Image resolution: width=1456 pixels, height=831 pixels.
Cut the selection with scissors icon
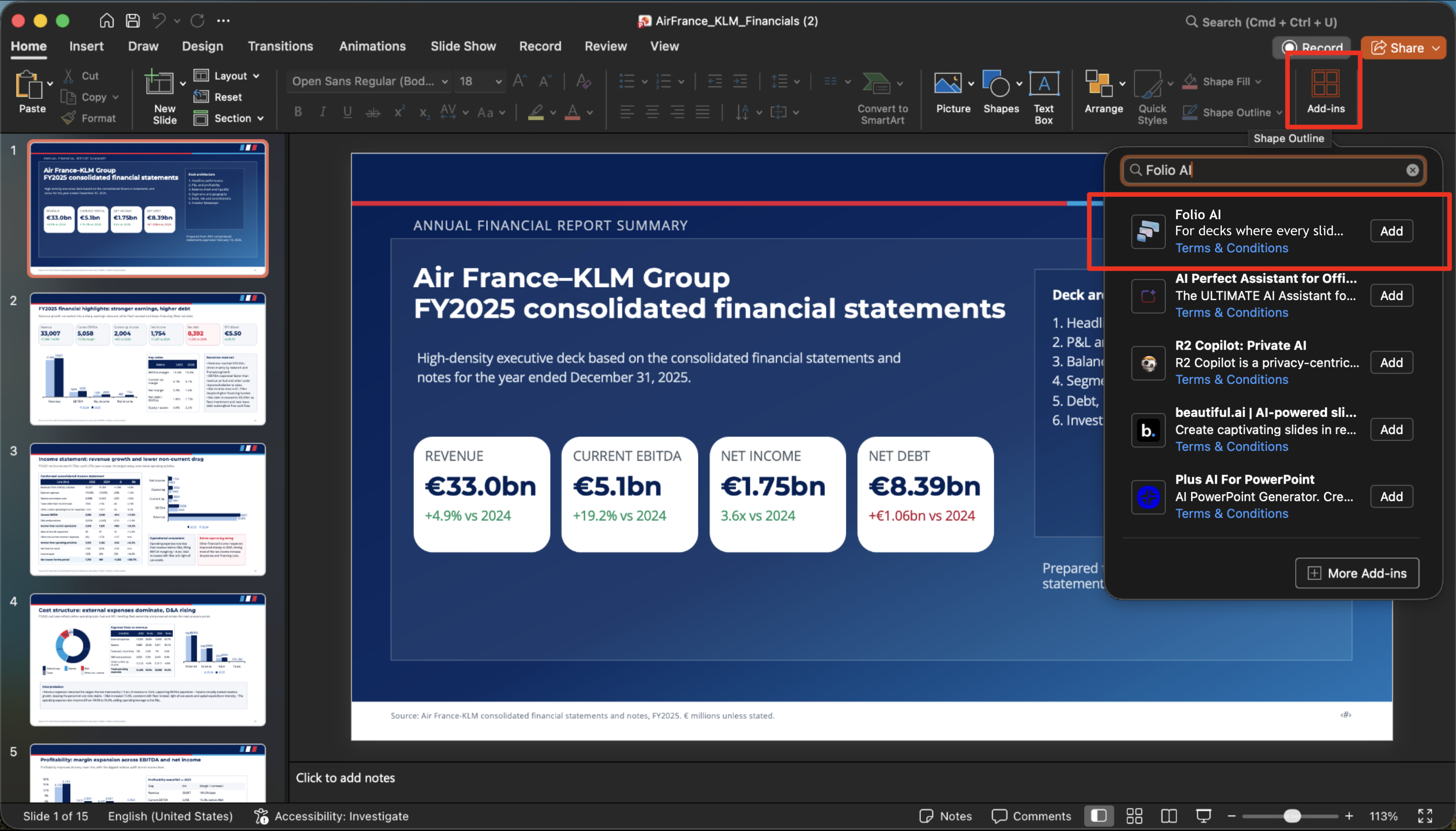pos(69,76)
